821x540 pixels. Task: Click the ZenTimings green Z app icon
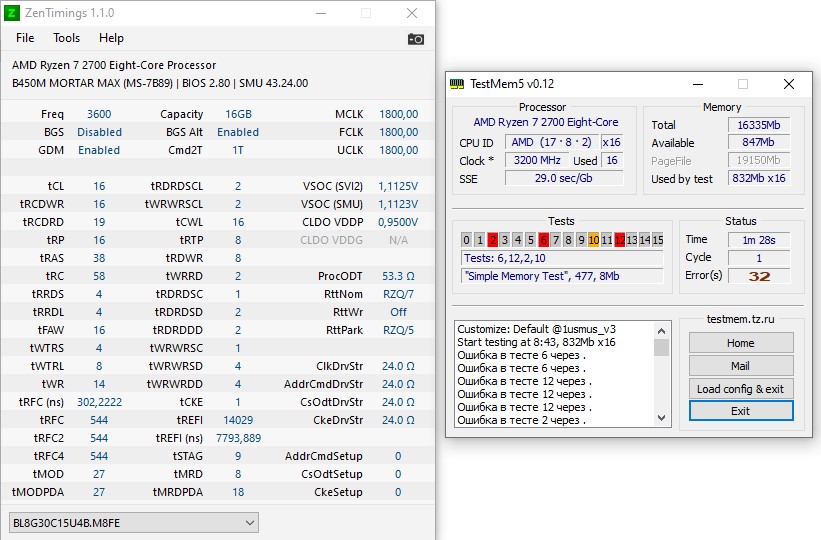pyautogui.click(x=12, y=13)
